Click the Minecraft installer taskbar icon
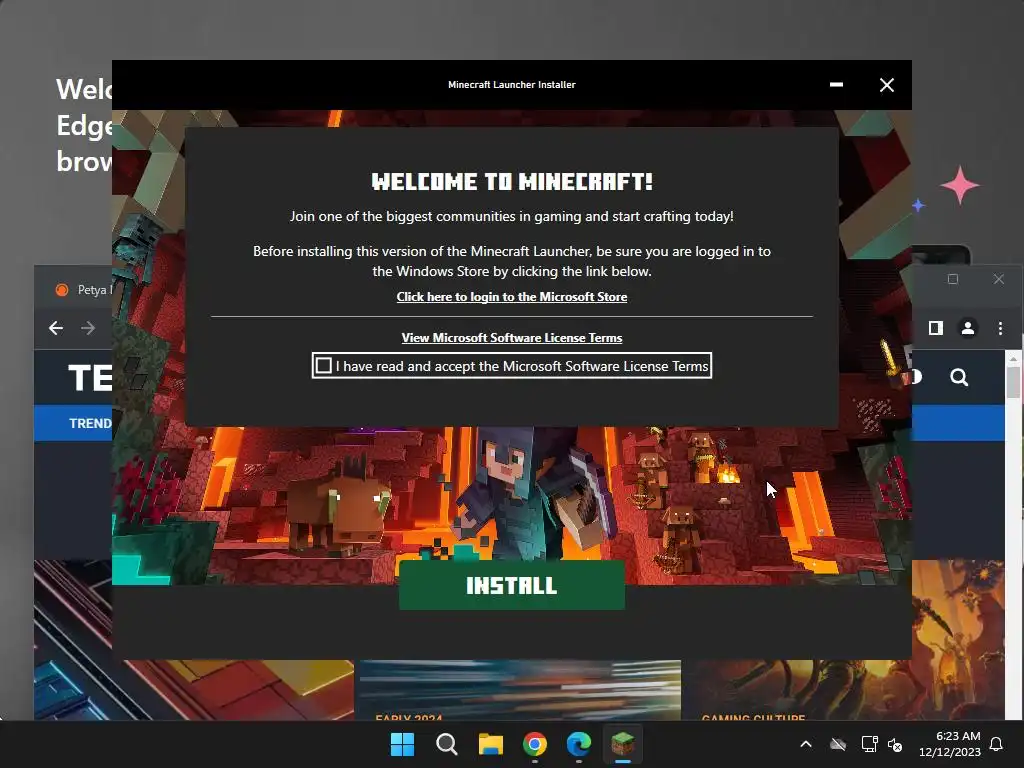This screenshot has height=768, width=1024. (622, 744)
